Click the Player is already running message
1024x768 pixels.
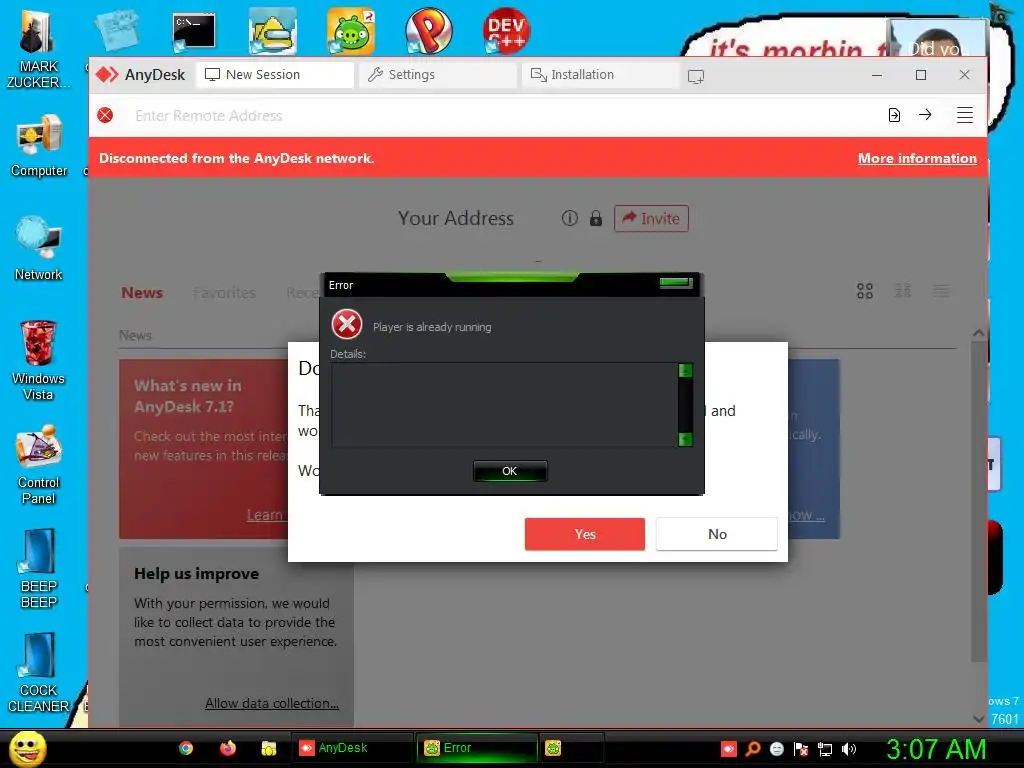pyautogui.click(x=432, y=327)
